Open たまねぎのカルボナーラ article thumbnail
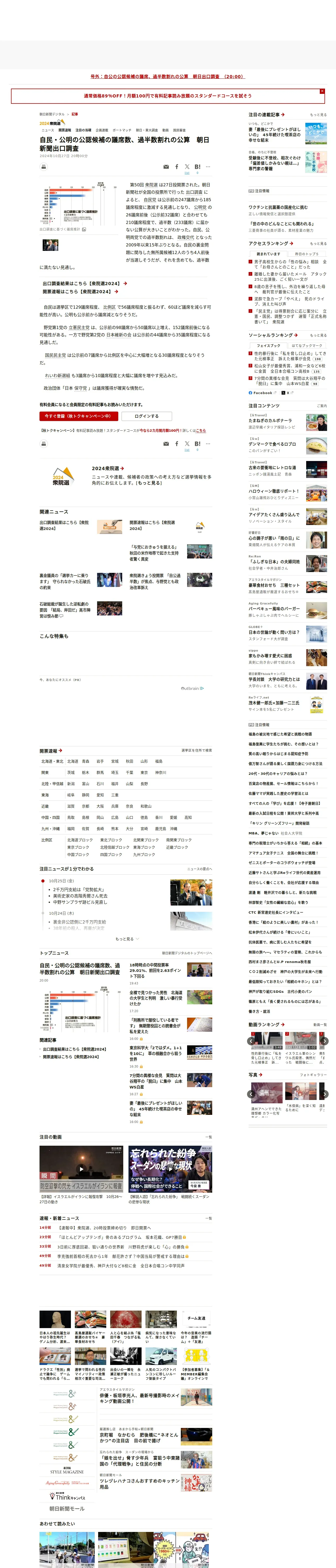336x1568 pixels. [316, 422]
